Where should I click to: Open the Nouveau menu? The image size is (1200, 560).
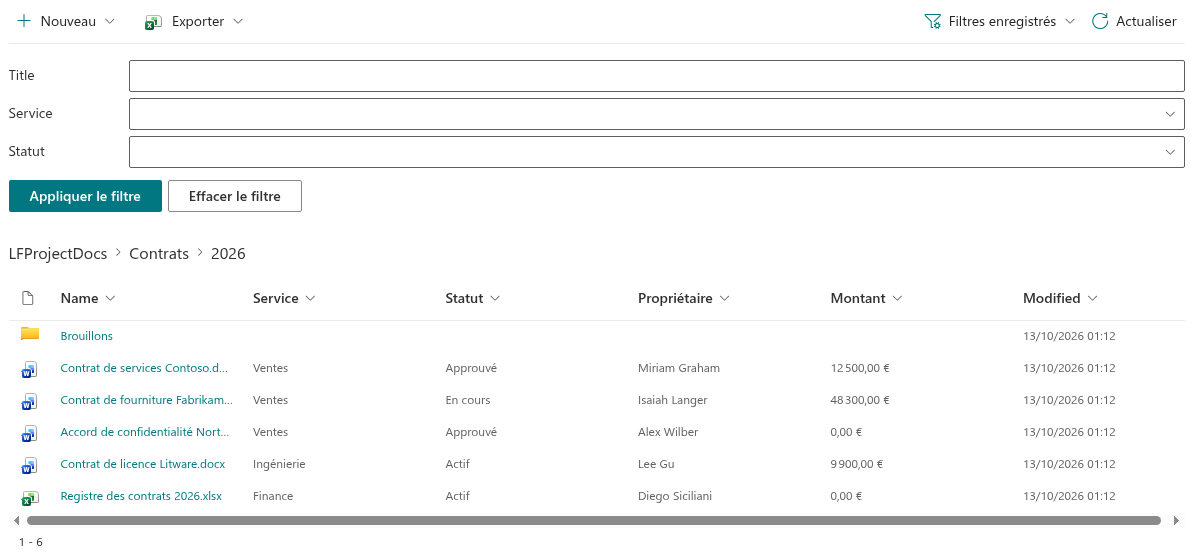(67, 21)
